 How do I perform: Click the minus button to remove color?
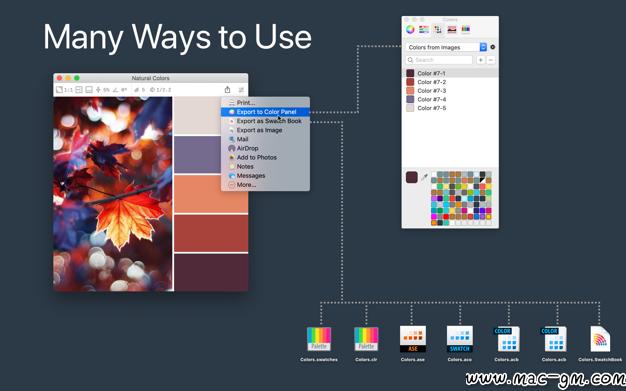[491, 60]
